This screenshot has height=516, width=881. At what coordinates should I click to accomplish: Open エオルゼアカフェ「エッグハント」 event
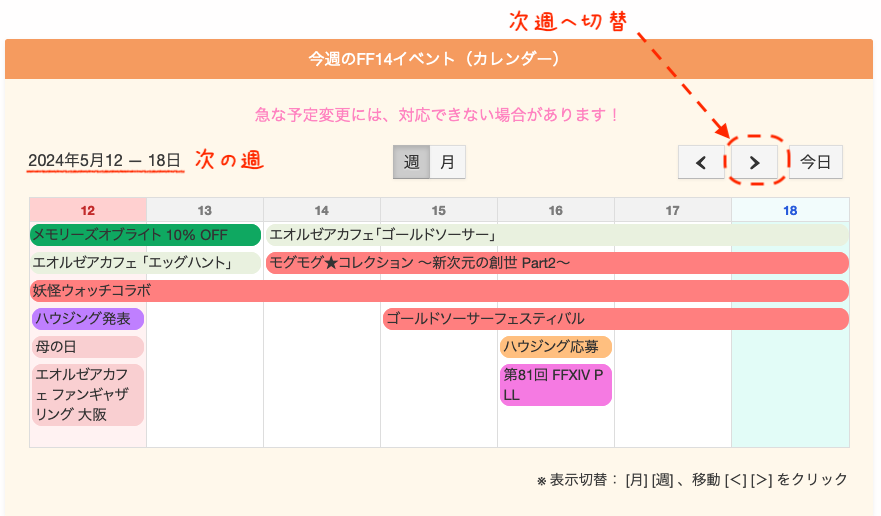click(x=146, y=263)
